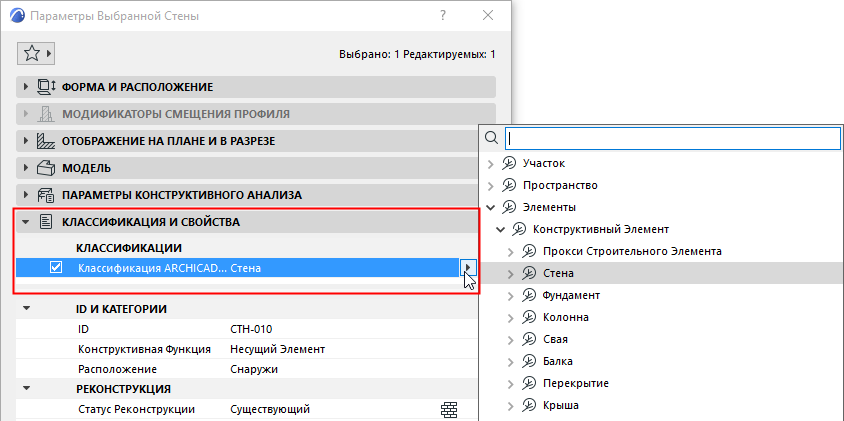Click the classification icon beside Колонна

(x=529, y=317)
